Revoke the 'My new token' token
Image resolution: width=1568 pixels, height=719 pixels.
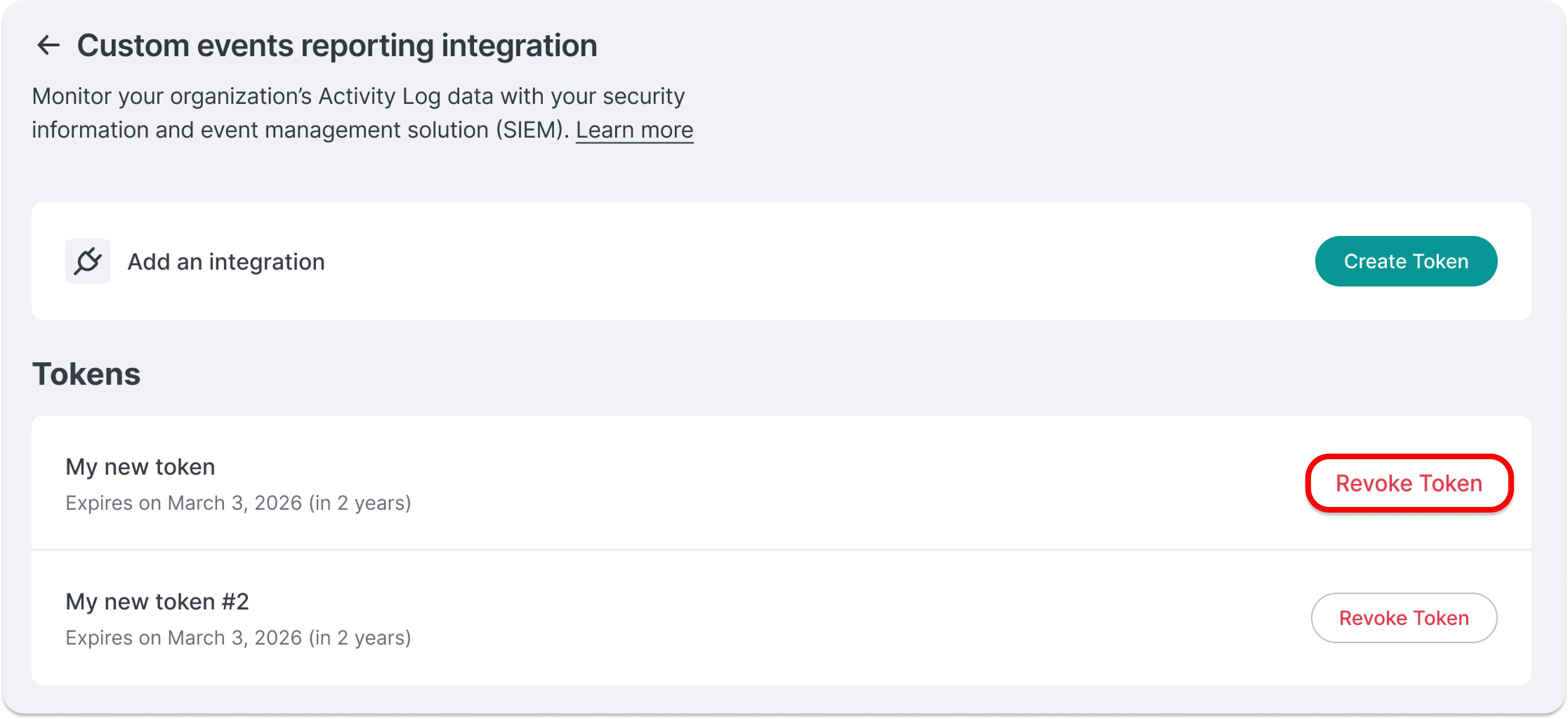click(1409, 483)
